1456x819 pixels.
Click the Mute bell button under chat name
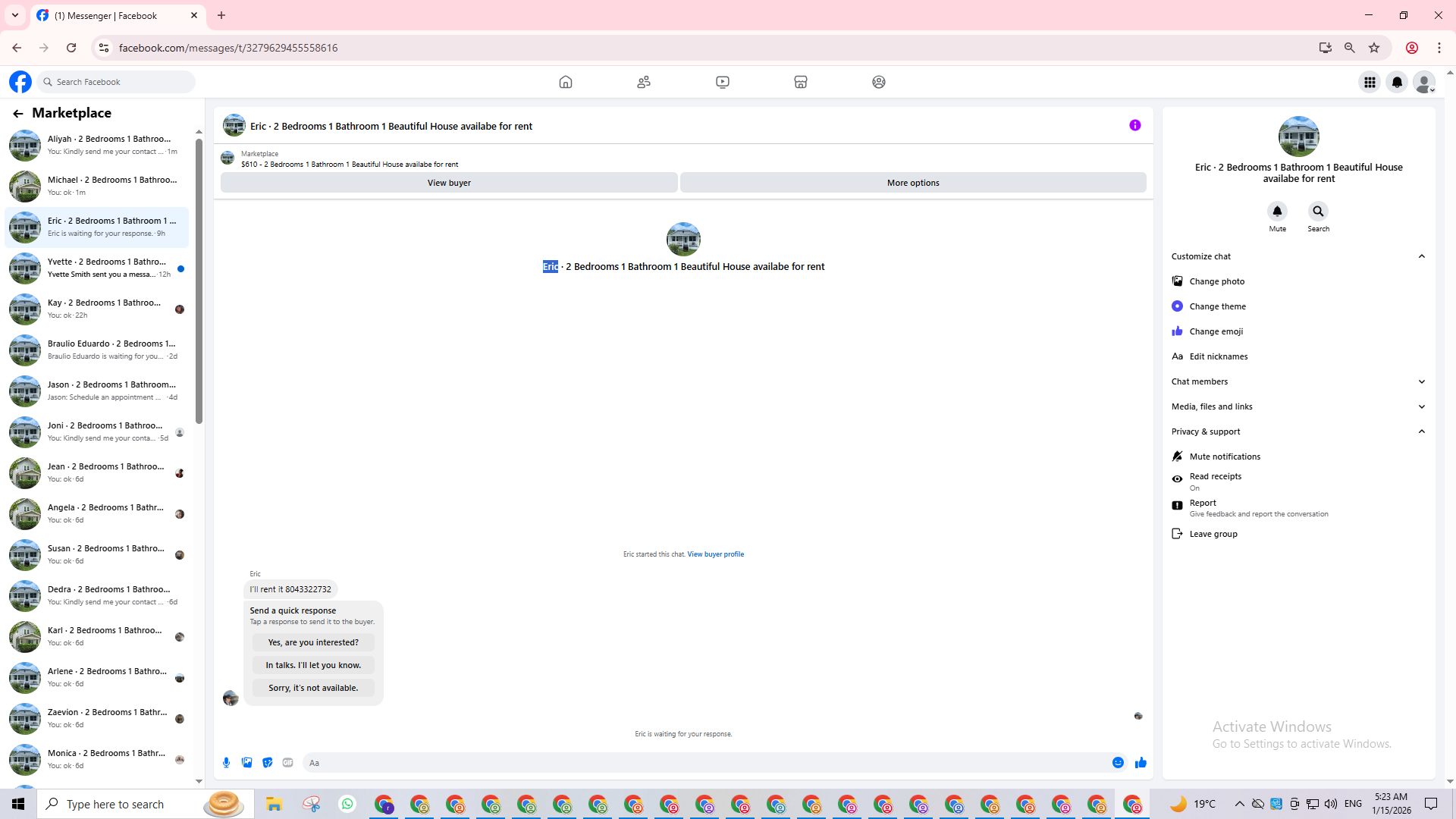coord(1277,212)
